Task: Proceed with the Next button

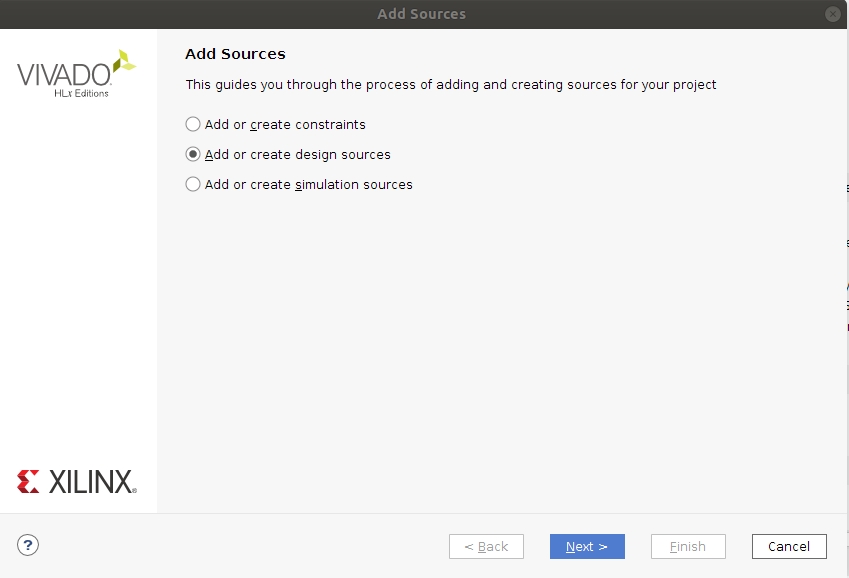Action: (x=587, y=546)
